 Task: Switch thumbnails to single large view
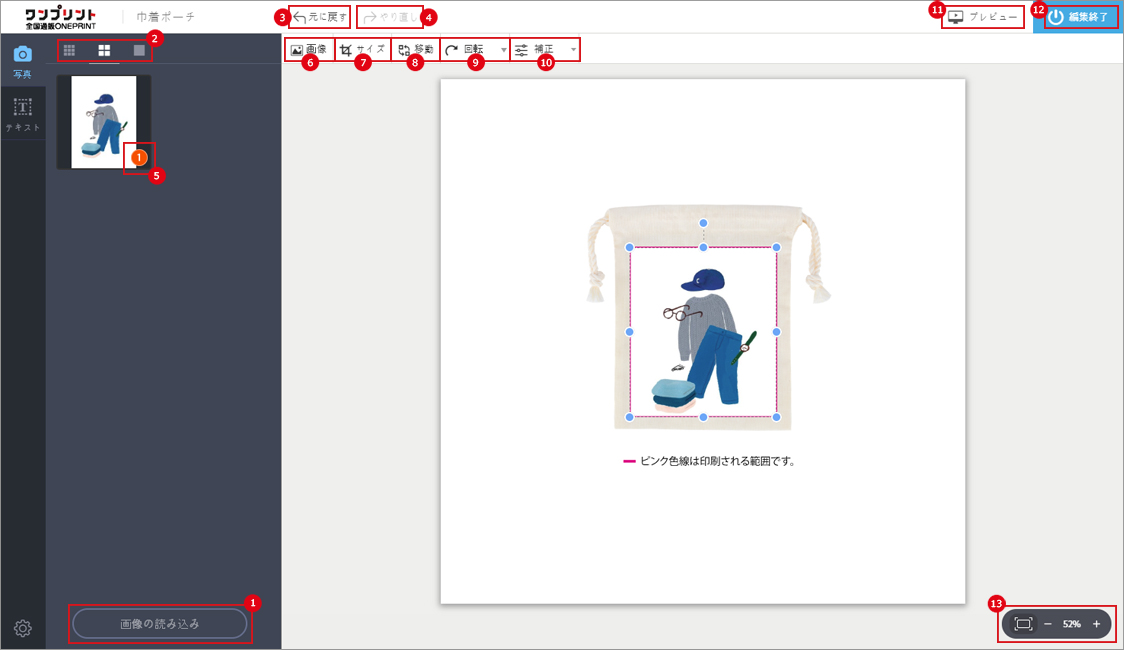(140, 50)
